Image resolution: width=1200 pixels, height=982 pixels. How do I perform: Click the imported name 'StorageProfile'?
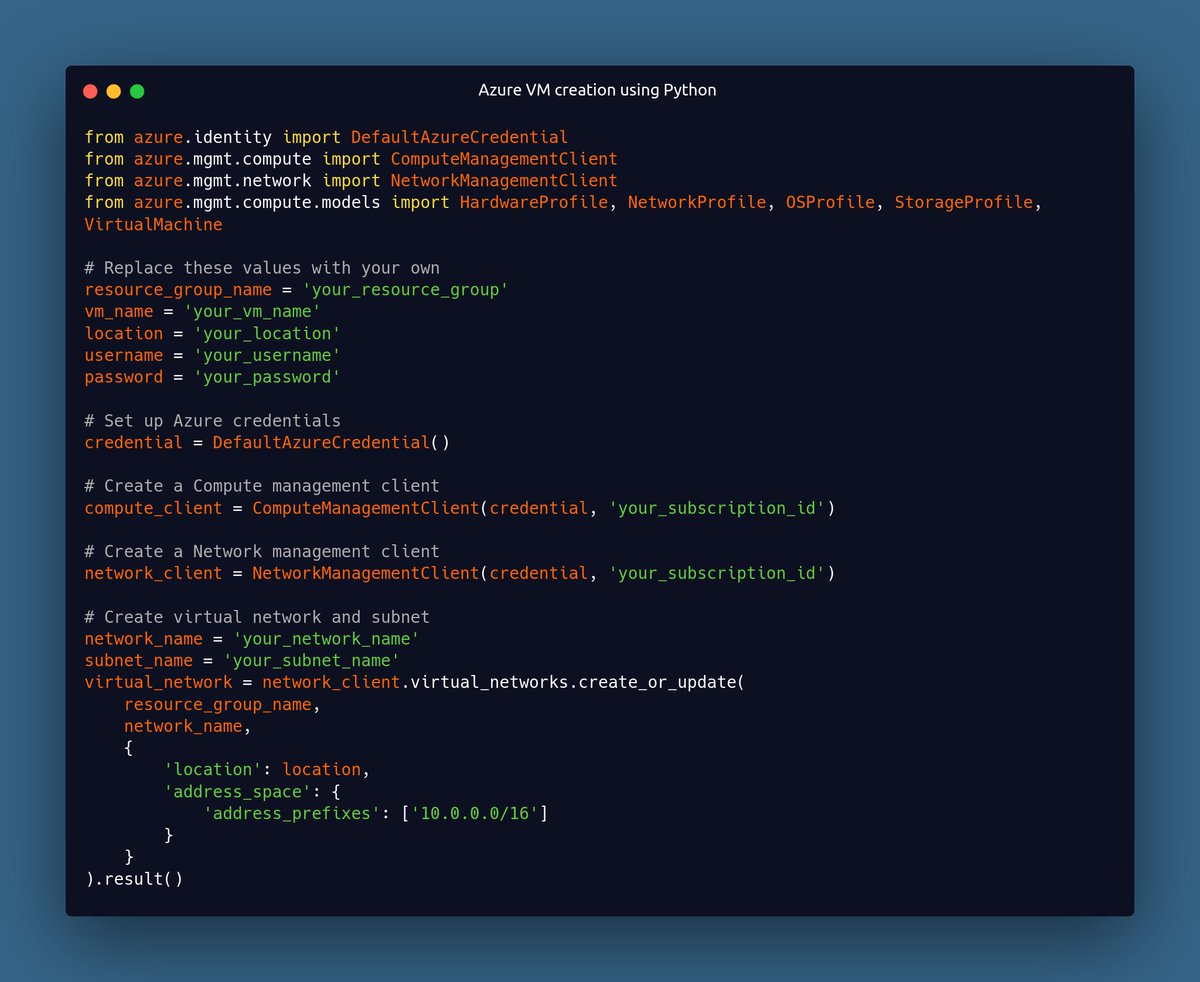tap(963, 203)
